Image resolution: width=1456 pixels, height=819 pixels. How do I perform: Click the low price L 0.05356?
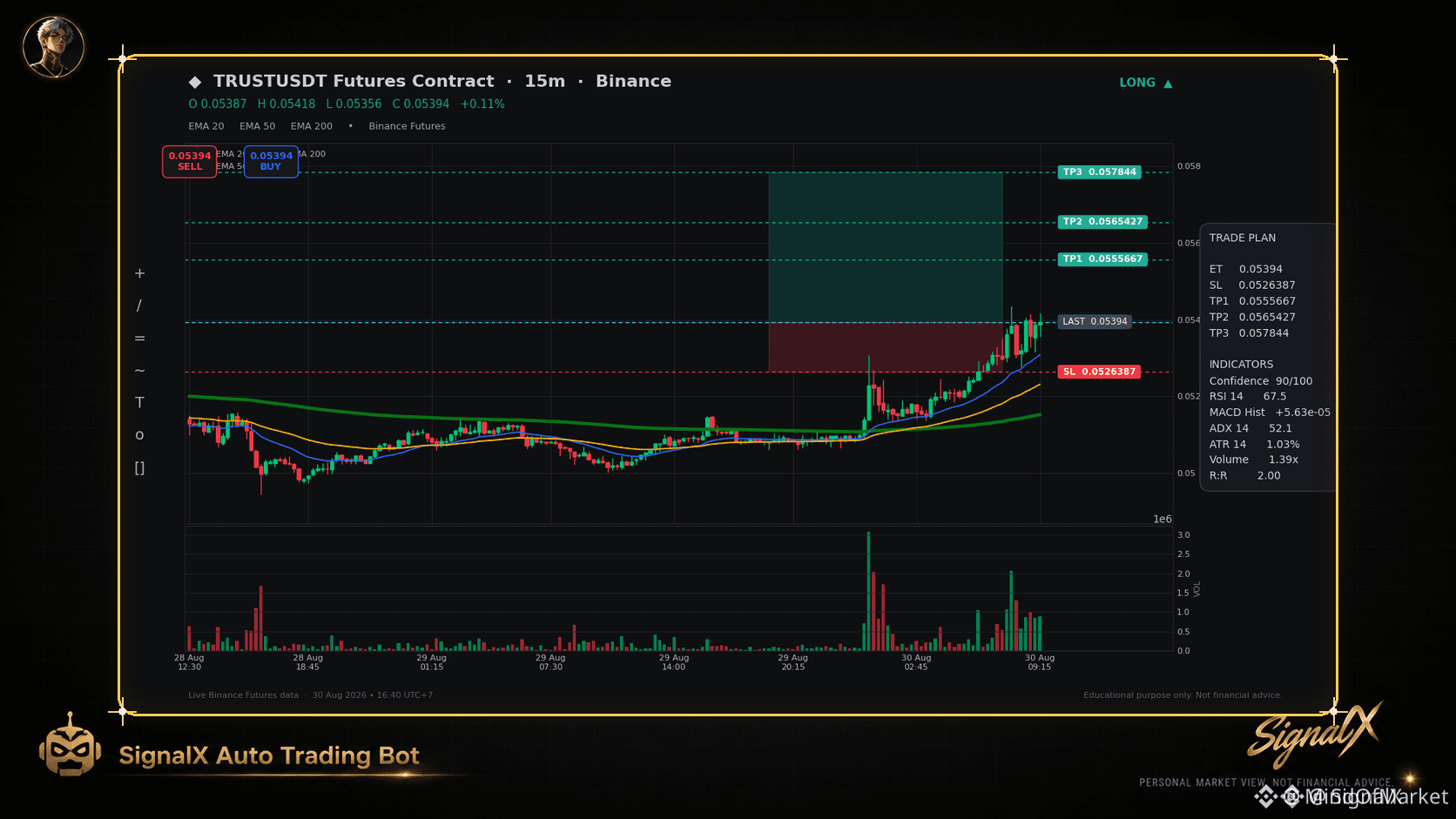[x=354, y=104]
